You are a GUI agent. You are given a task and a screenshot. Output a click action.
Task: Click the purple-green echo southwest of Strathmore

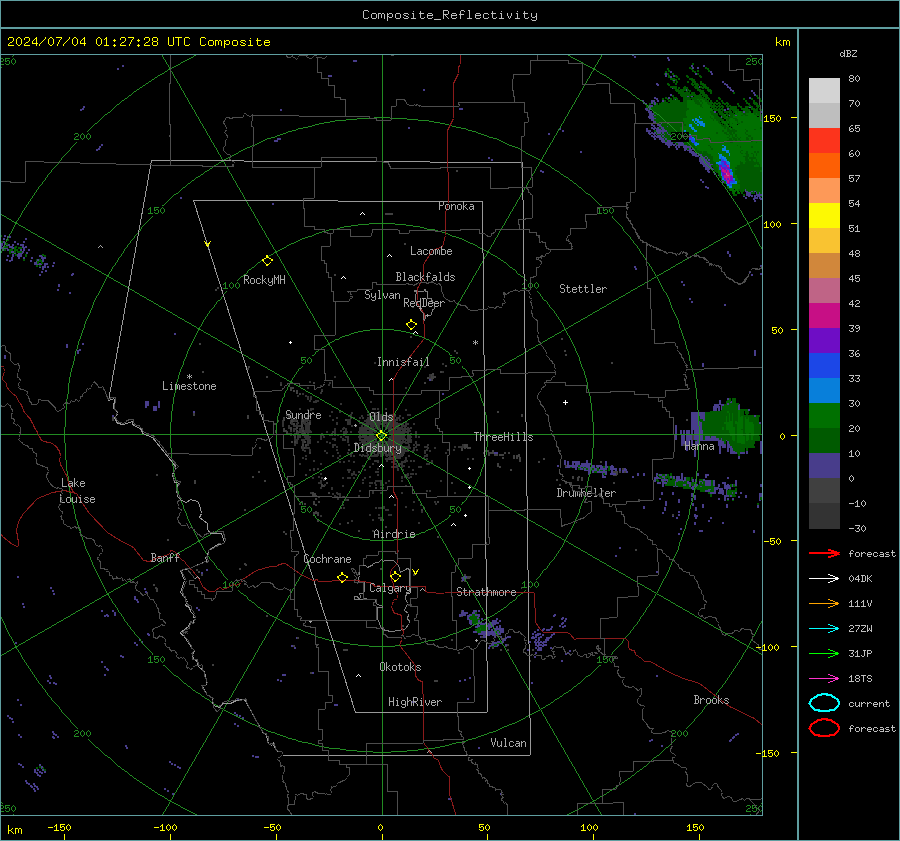click(x=484, y=627)
